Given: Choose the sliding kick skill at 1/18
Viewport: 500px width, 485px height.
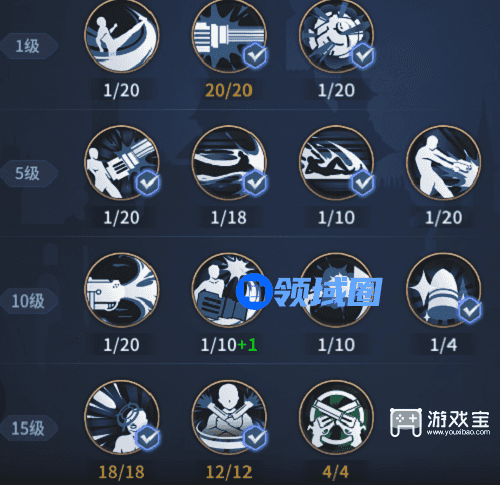Looking at the screenshot, I should point(229,163).
